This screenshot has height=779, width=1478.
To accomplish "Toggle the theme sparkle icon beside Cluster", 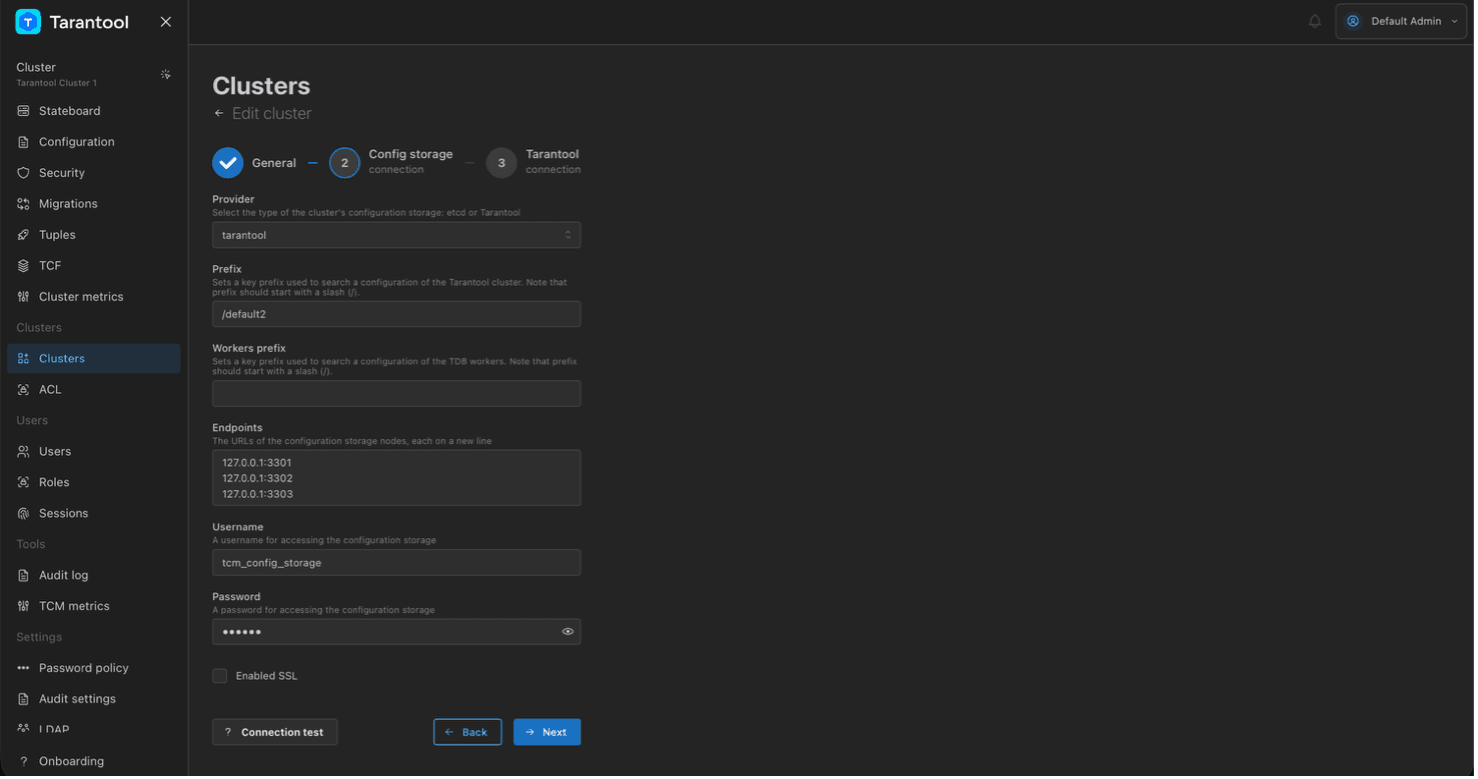I will pyautogui.click(x=166, y=75).
